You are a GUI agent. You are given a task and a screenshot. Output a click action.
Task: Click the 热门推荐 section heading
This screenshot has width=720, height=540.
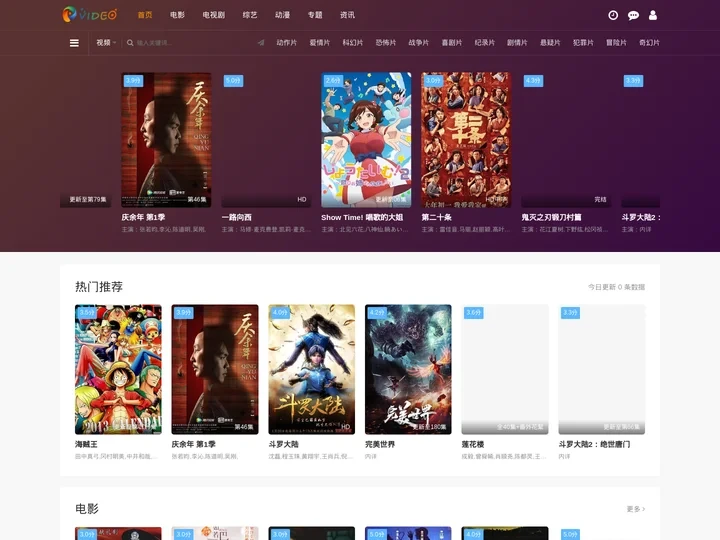(x=99, y=287)
